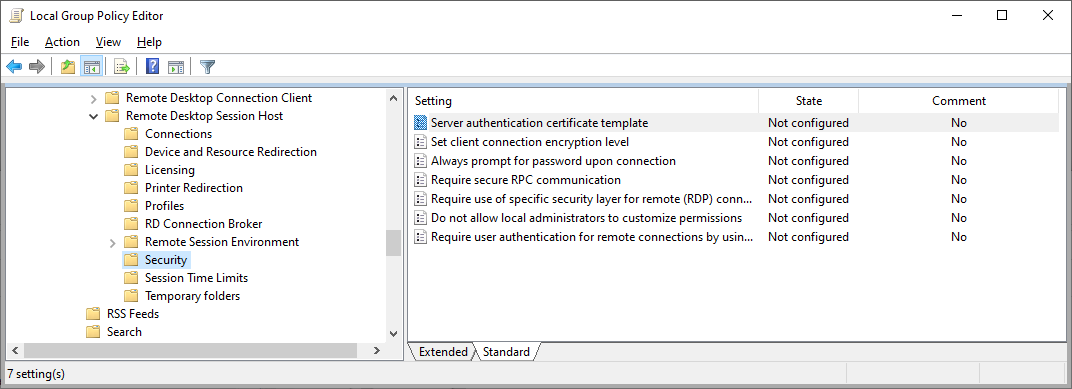Click the Up one level folder icon
Image resolution: width=1072 pixels, height=389 pixels.
point(68,66)
